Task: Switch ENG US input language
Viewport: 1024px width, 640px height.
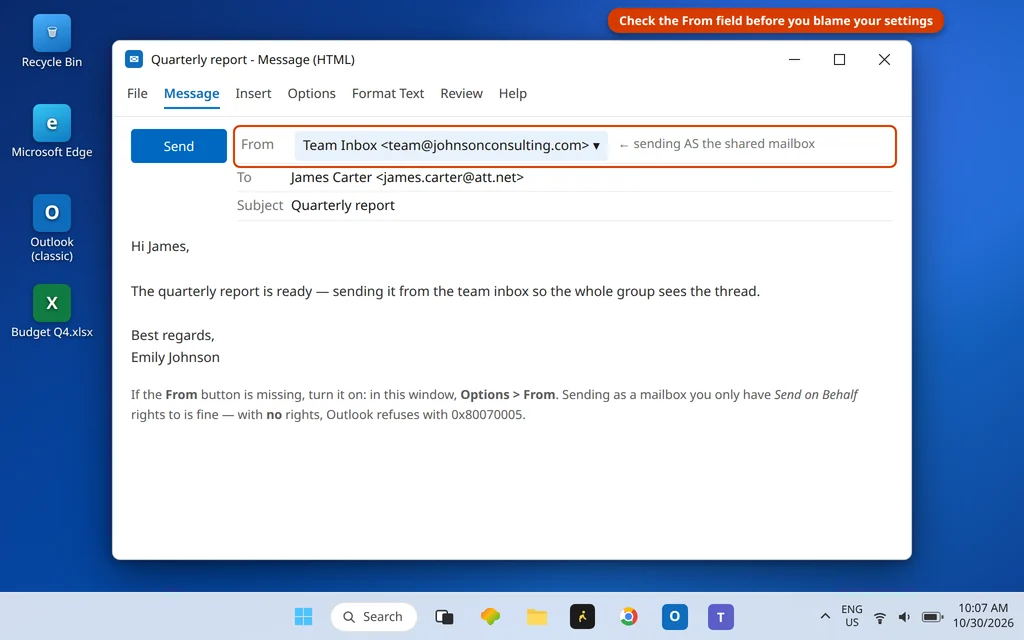Action: click(852, 616)
